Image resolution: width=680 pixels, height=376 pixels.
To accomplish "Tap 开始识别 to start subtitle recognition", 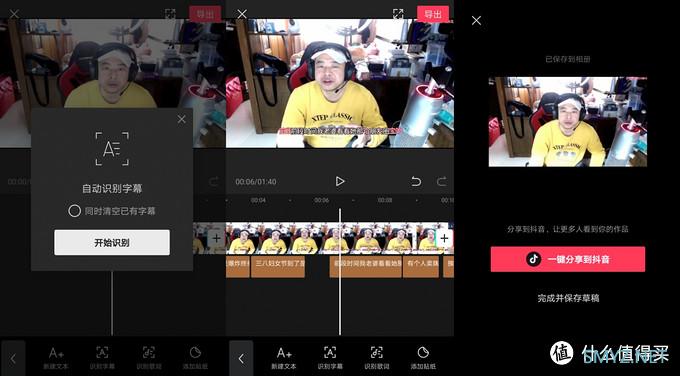I will 112,242.
